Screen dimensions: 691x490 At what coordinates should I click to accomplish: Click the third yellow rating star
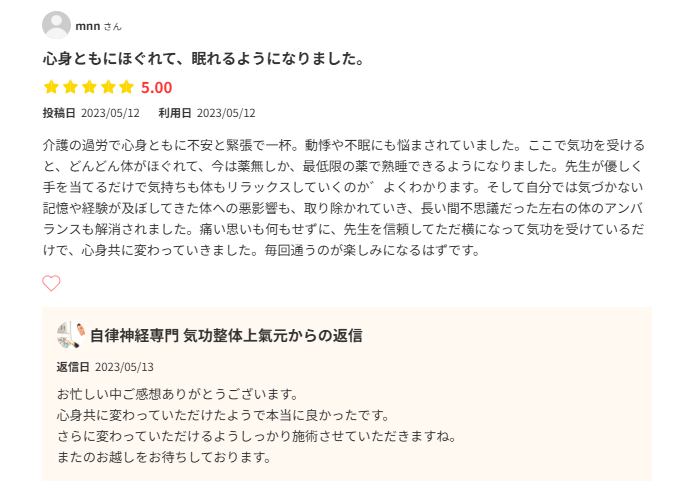(x=89, y=87)
